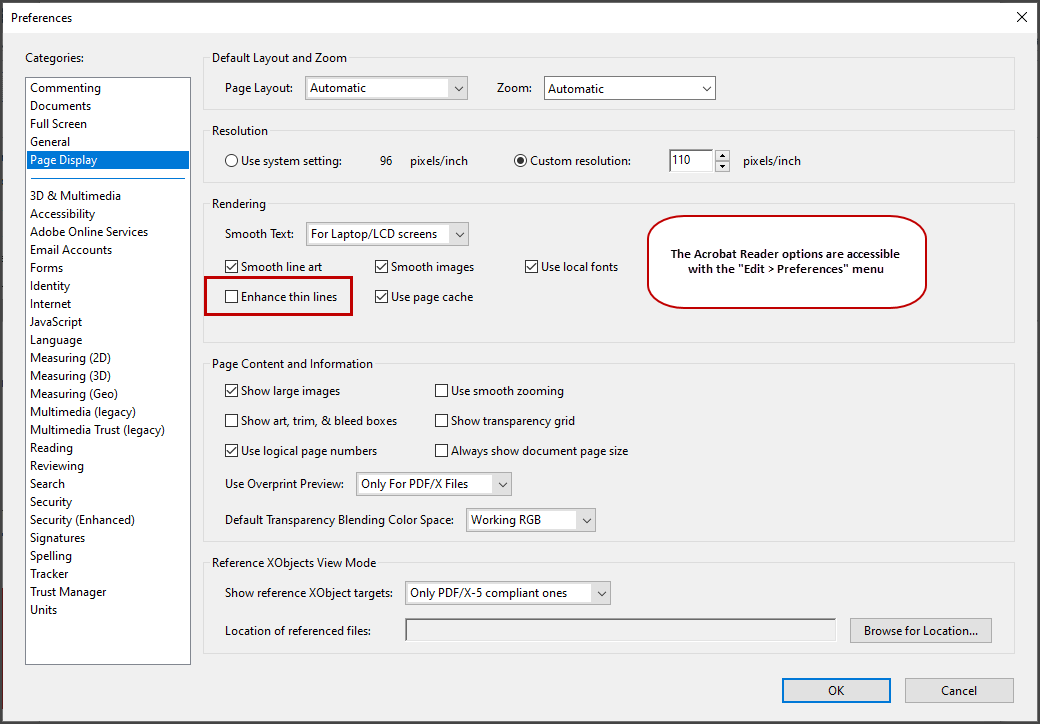The image size is (1040, 724).
Task: Click the custom resolution value field
Action: click(691, 161)
